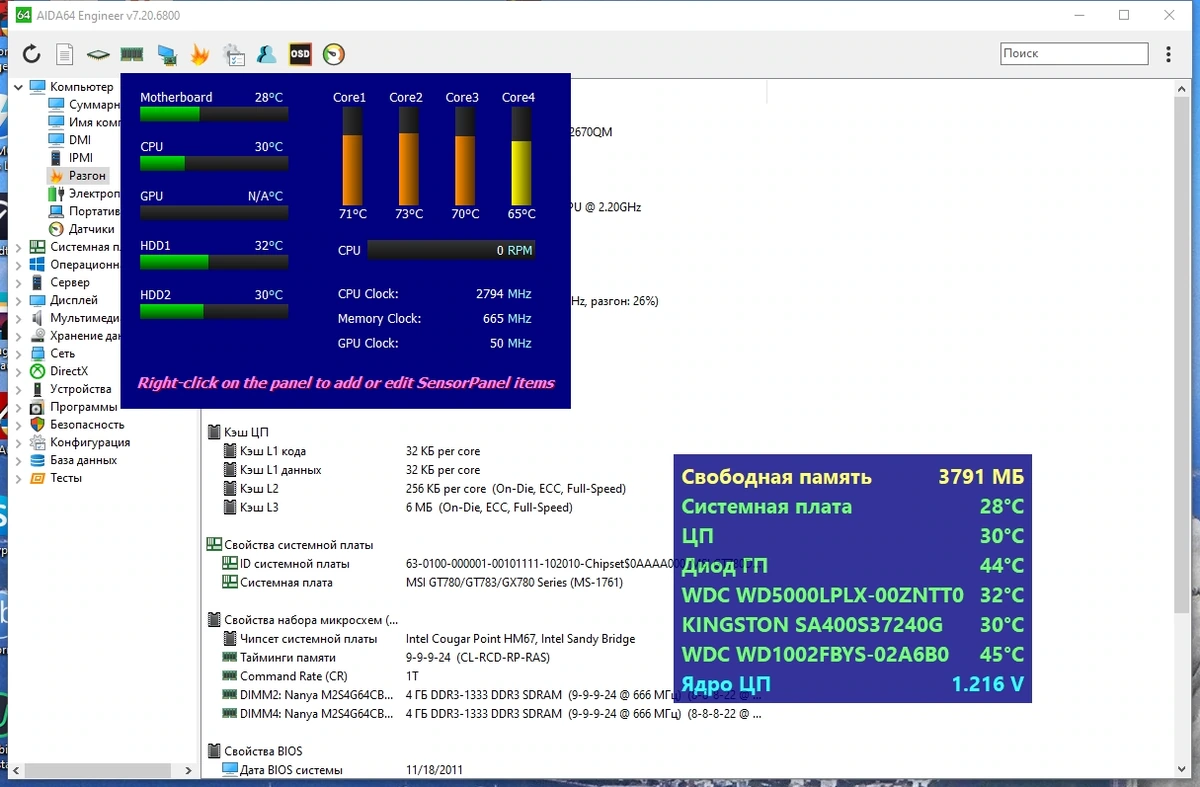Start the flame system stability test icon
This screenshot has width=1200, height=787.
(x=200, y=54)
